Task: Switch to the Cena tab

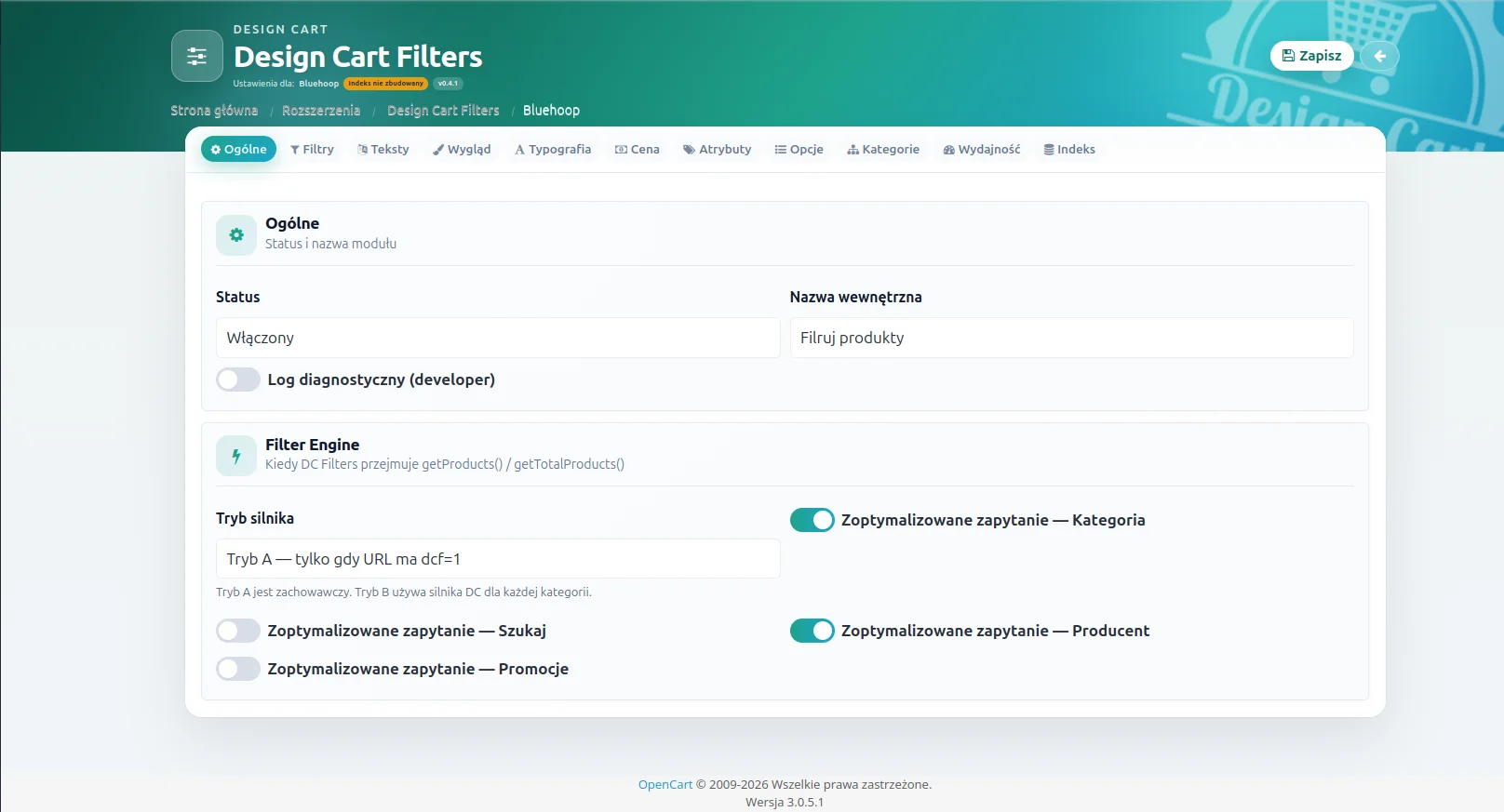Action: coord(638,149)
